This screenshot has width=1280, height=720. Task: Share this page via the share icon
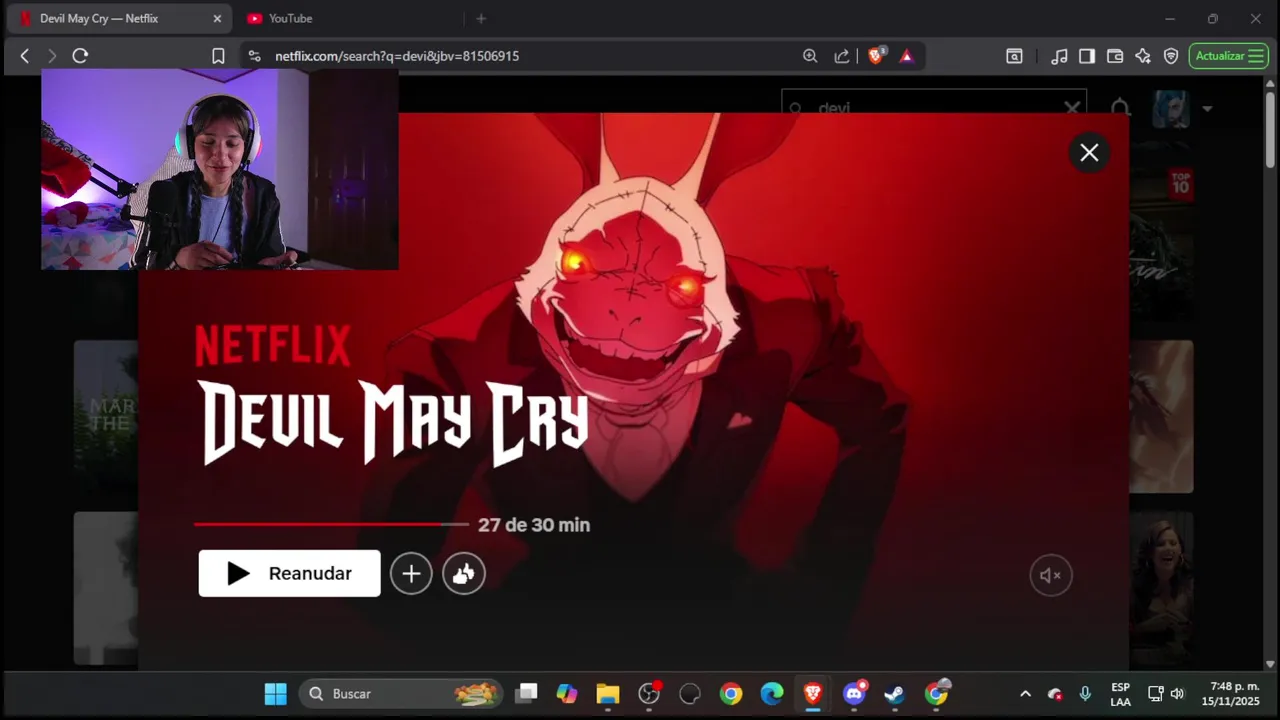pyautogui.click(x=842, y=56)
